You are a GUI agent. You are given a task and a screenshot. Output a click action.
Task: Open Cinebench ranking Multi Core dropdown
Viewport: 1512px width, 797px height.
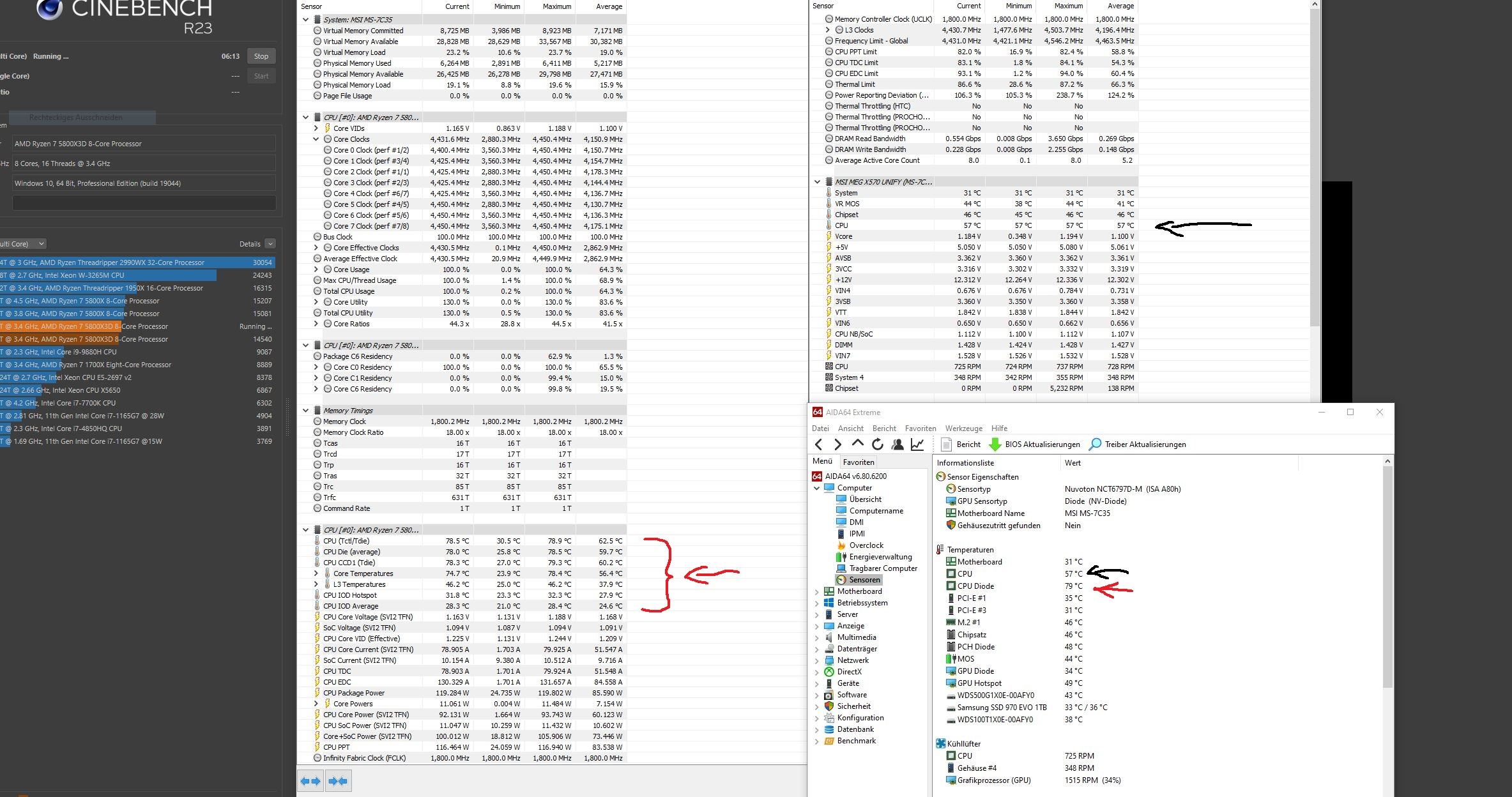point(22,243)
